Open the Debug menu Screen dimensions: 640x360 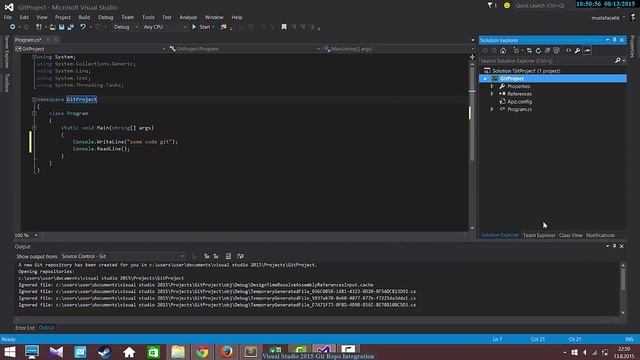(x=105, y=17)
